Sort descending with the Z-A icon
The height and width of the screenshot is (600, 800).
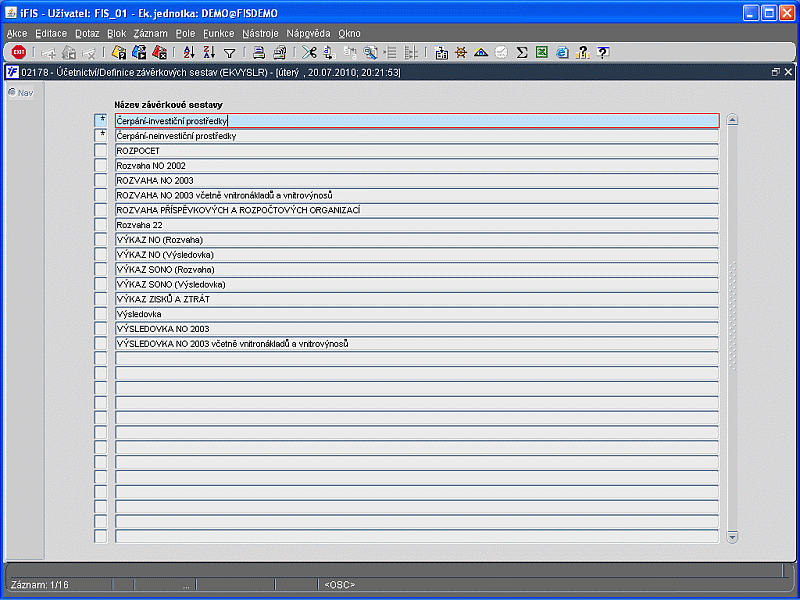209,52
